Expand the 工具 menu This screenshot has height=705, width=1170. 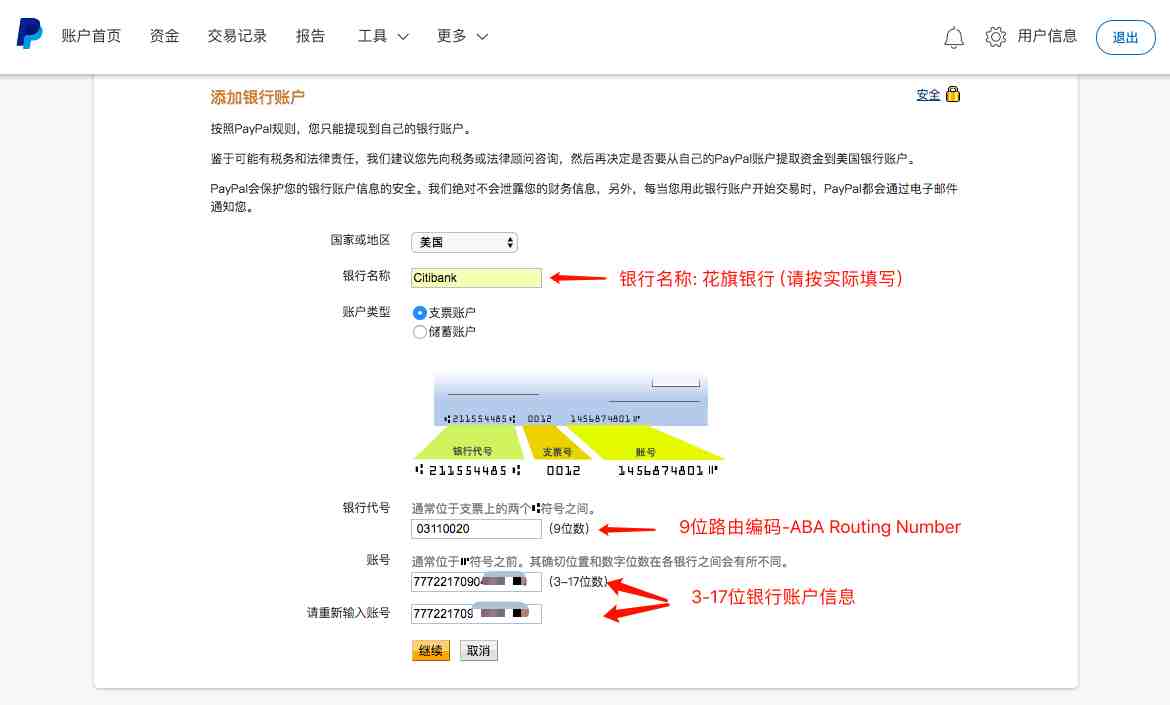[x=383, y=36]
